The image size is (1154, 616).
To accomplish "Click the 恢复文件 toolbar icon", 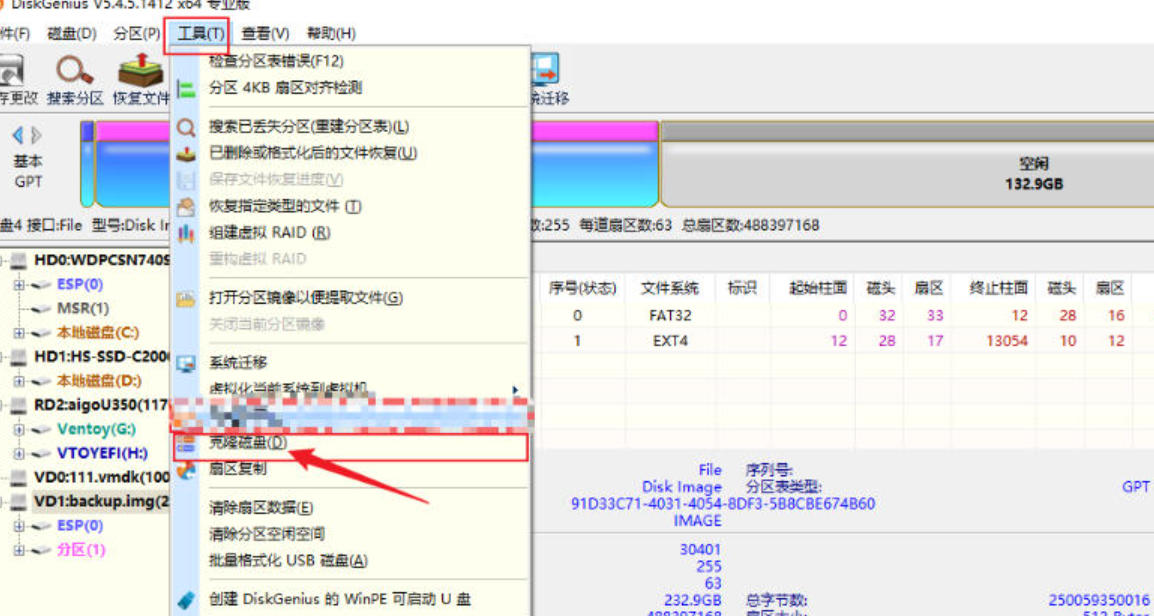I will pos(140,72).
